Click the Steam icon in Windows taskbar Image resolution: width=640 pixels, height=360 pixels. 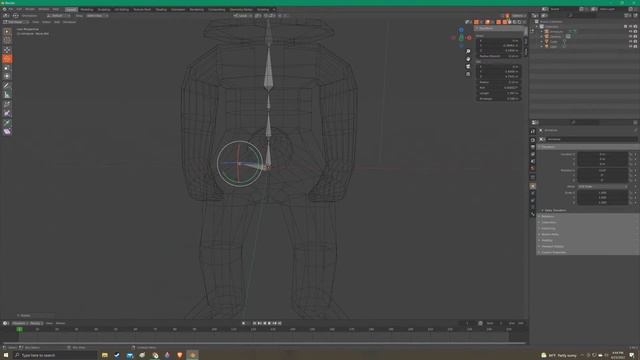click(x=117, y=355)
